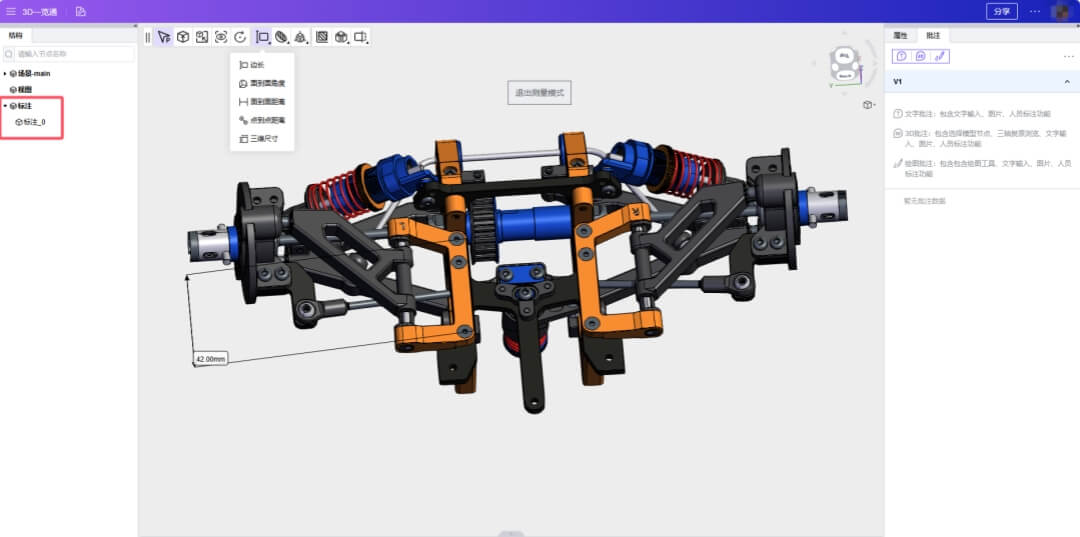Screen dimensions: 1080x537
Task: Open the hamburger menu in the header
Action: (11, 11)
